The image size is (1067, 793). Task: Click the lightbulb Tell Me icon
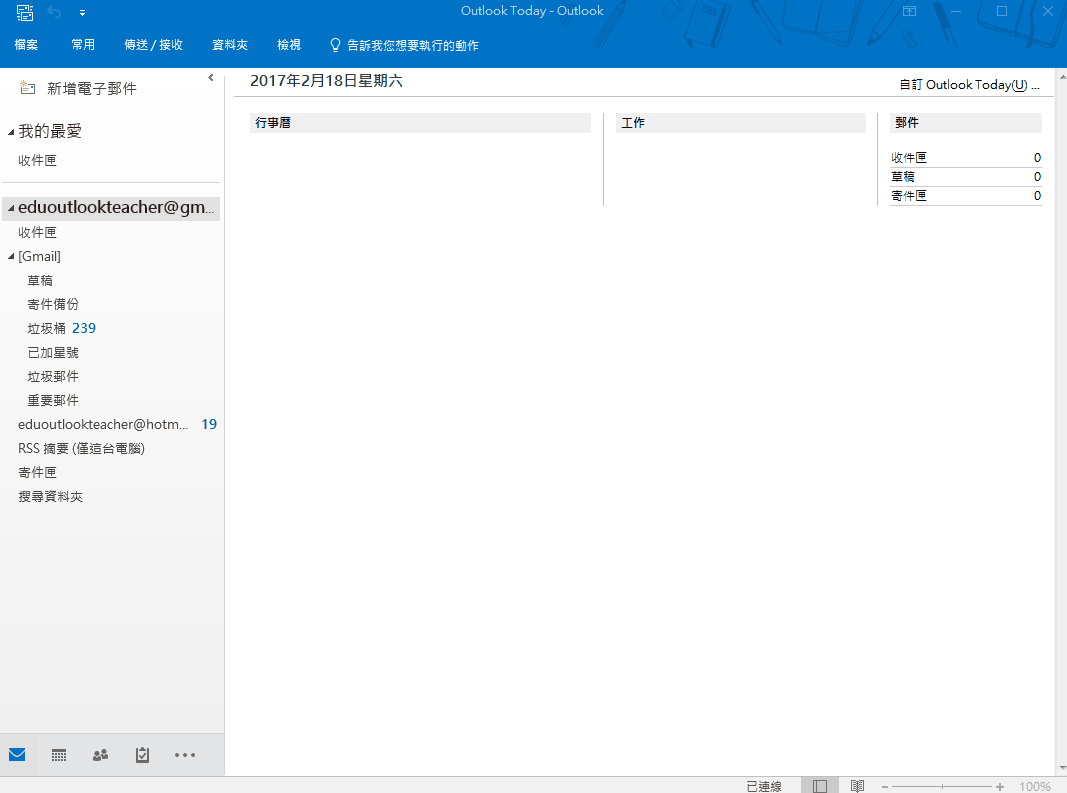pyautogui.click(x=335, y=45)
